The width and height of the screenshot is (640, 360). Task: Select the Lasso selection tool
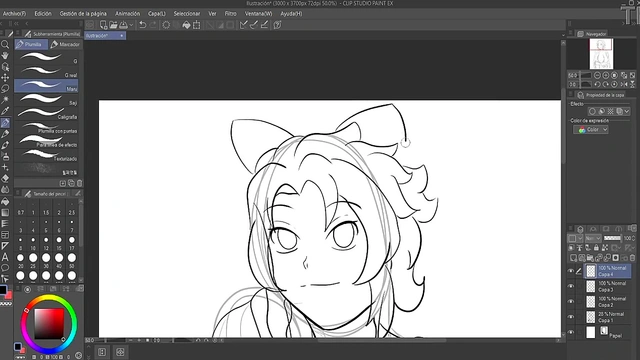coord(5,88)
